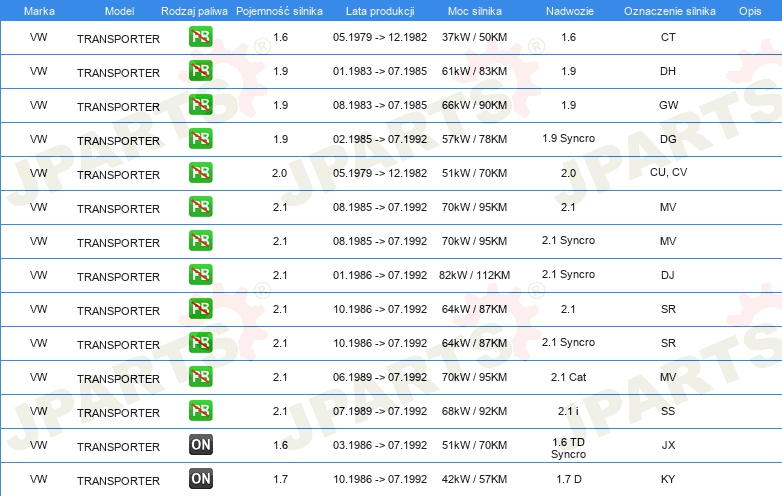Click petrol icon in the MV 2.1 Cat row
This screenshot has height=496, width=782.
click(200, 376)
